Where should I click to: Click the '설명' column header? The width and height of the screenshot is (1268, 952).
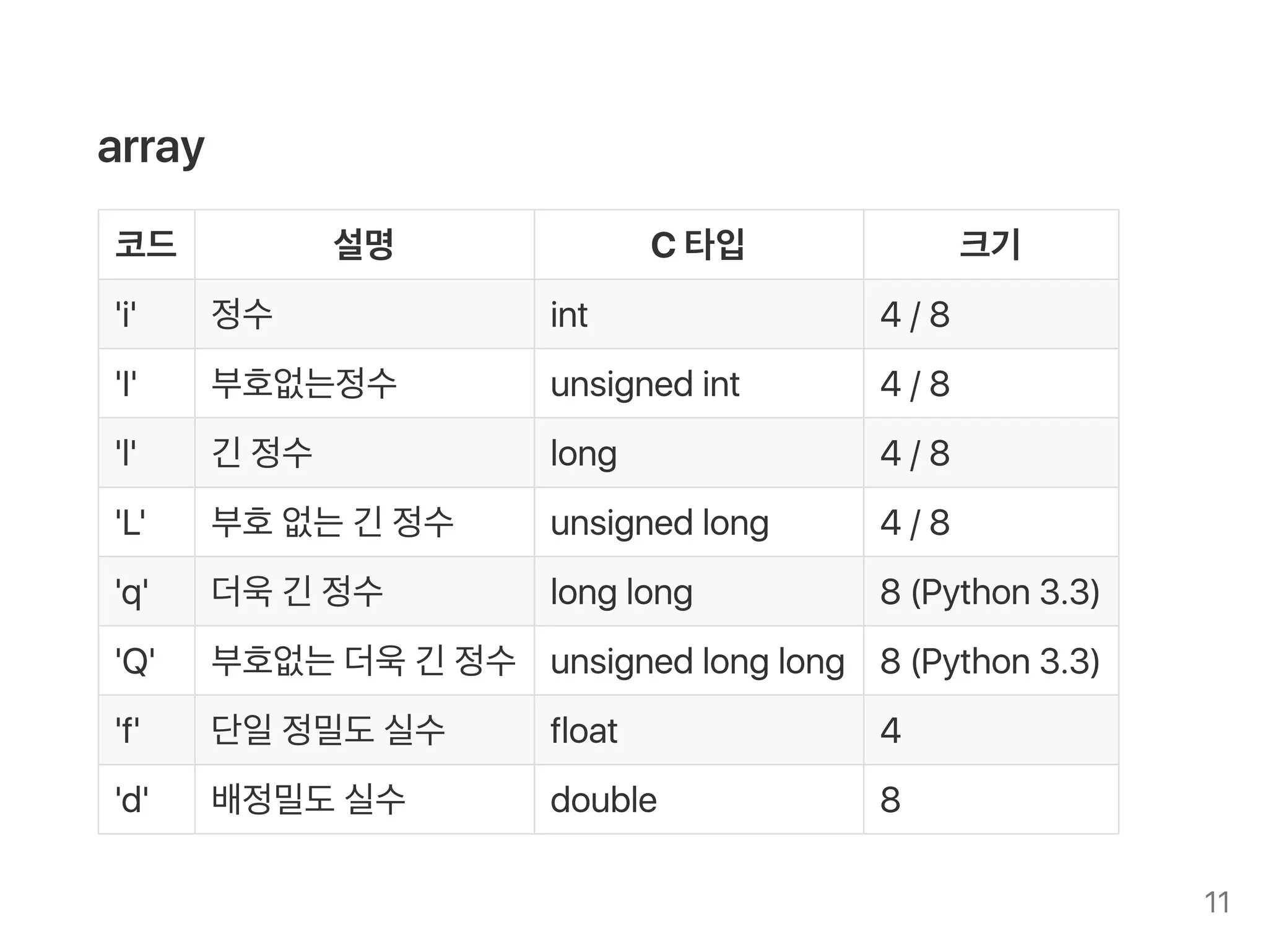click(364, 244)
